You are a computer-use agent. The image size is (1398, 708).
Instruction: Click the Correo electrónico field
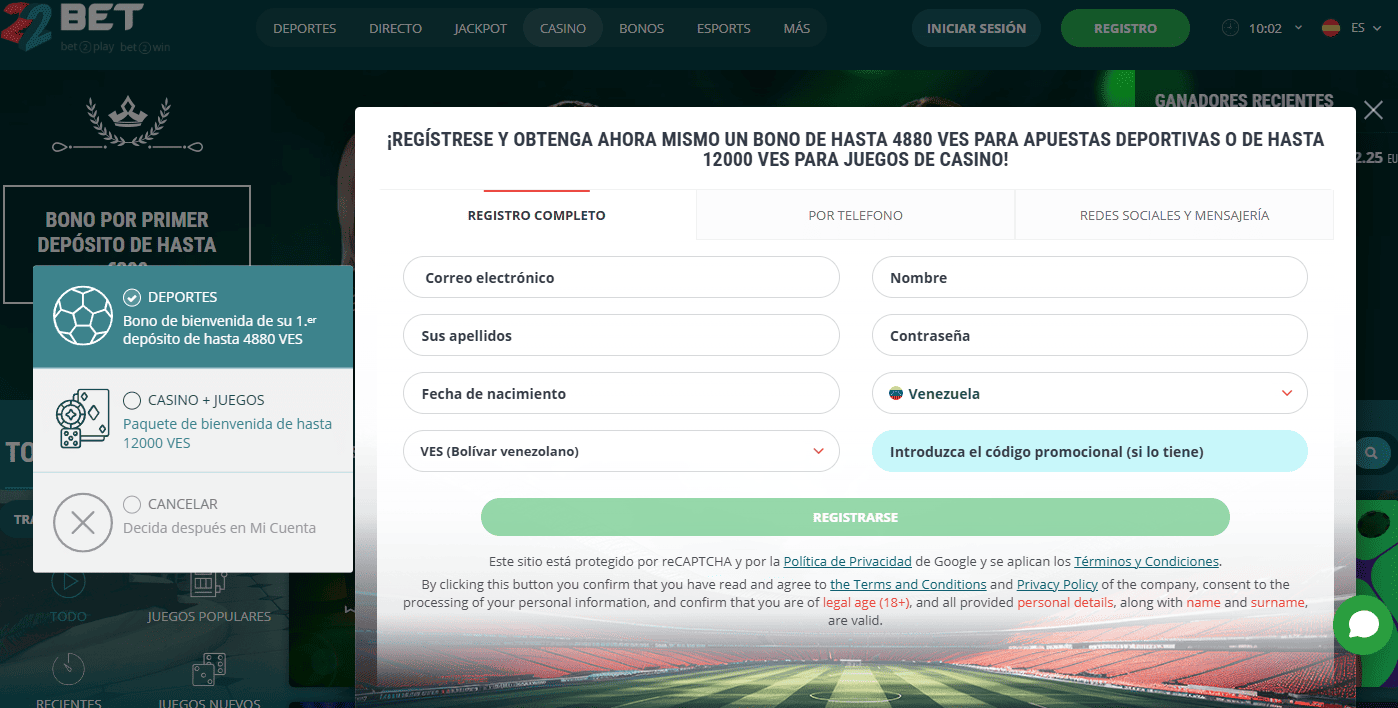(x=621, y=277)
